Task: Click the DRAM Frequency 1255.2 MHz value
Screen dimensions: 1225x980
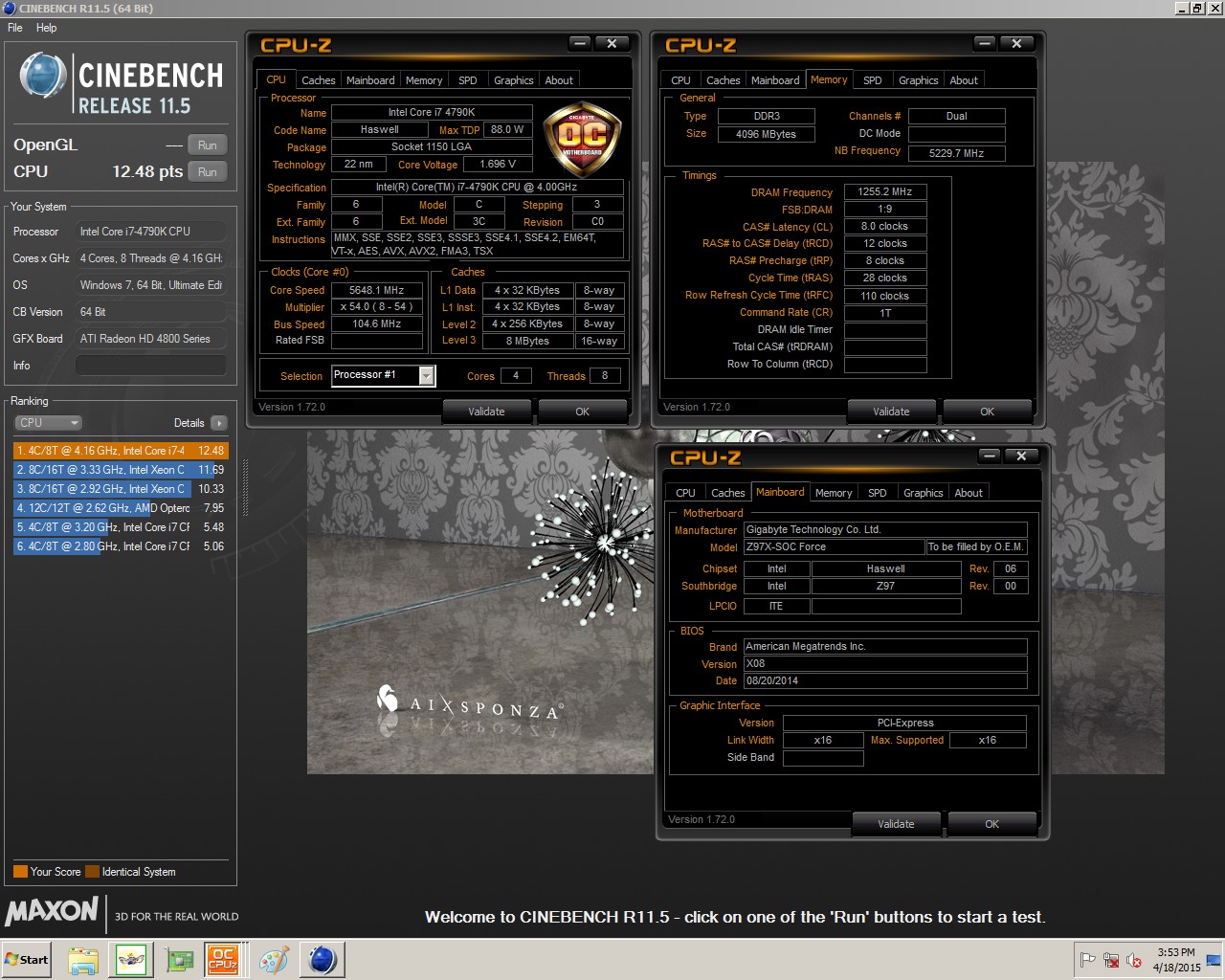Action: pos(885,191)
